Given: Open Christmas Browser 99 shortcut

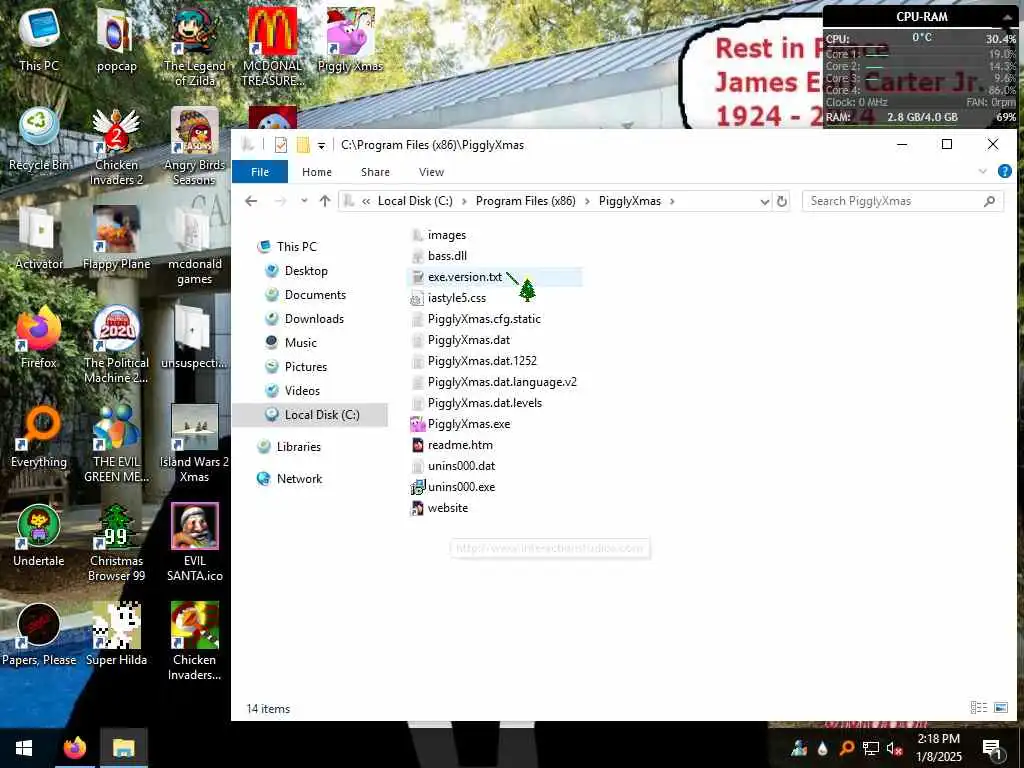Looking at the screenshot, I should click(x=116, y=543).
